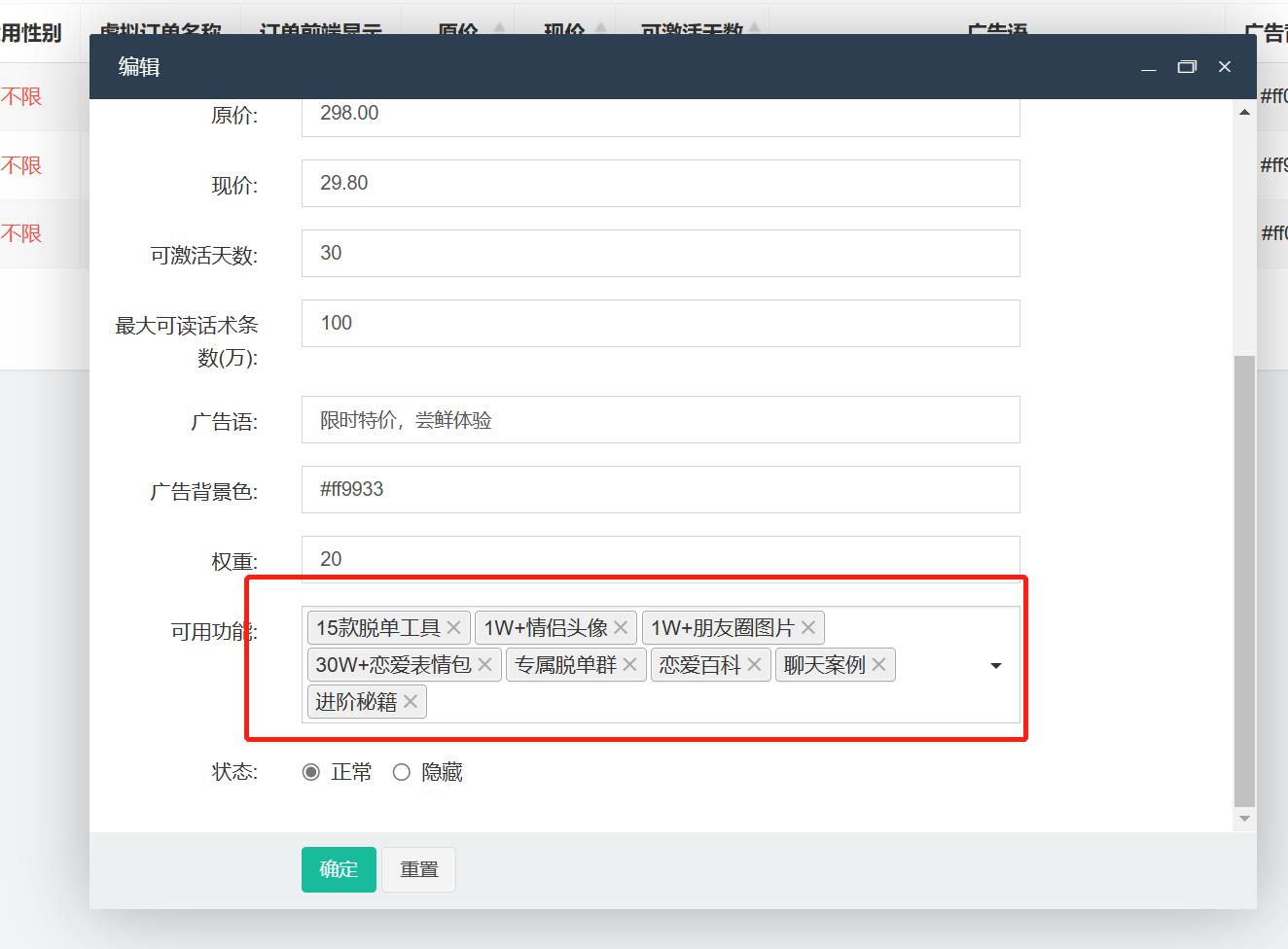Viewport: 1288px width, 949px height.
Task: Remove the 聊天案例 tag
Action: pos(879,665)
